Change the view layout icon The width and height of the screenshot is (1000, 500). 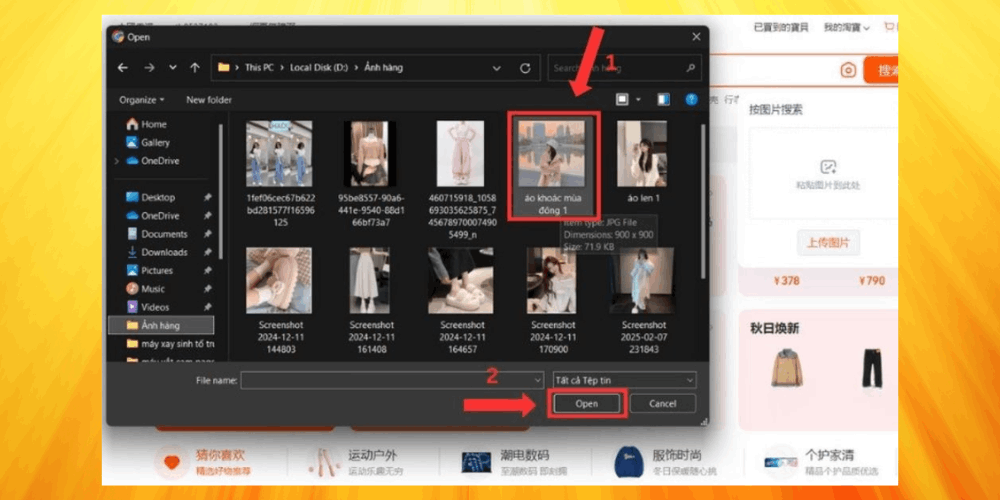pos(622,99)
